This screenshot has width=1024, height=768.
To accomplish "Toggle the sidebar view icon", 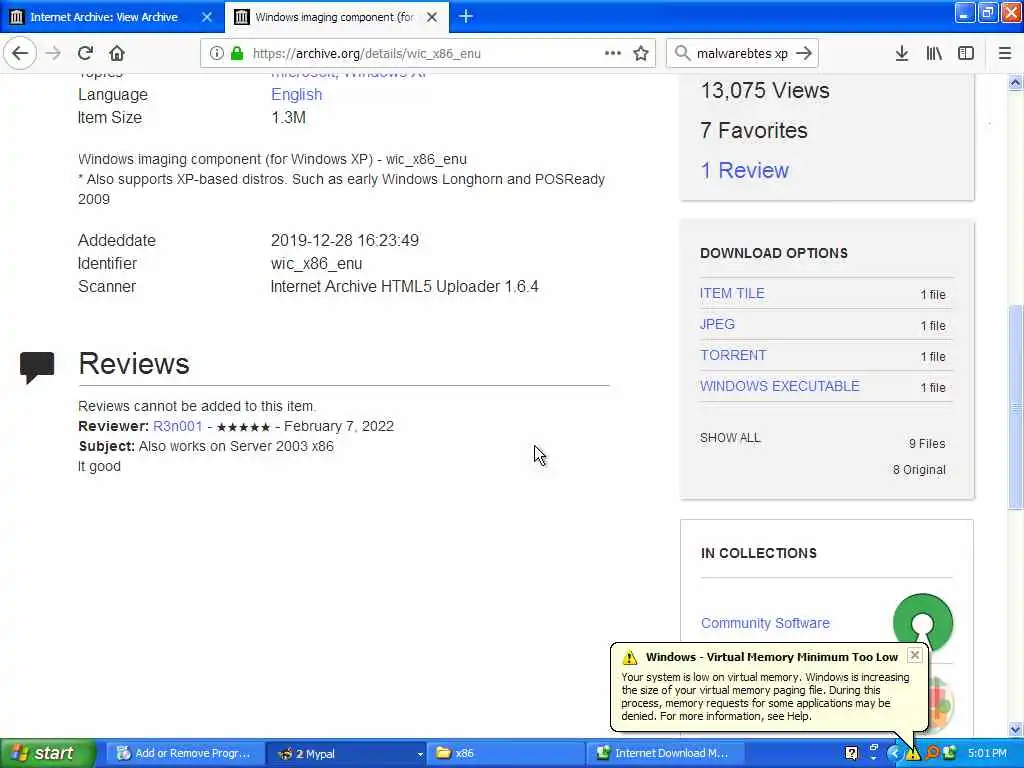I will point(966,53).
